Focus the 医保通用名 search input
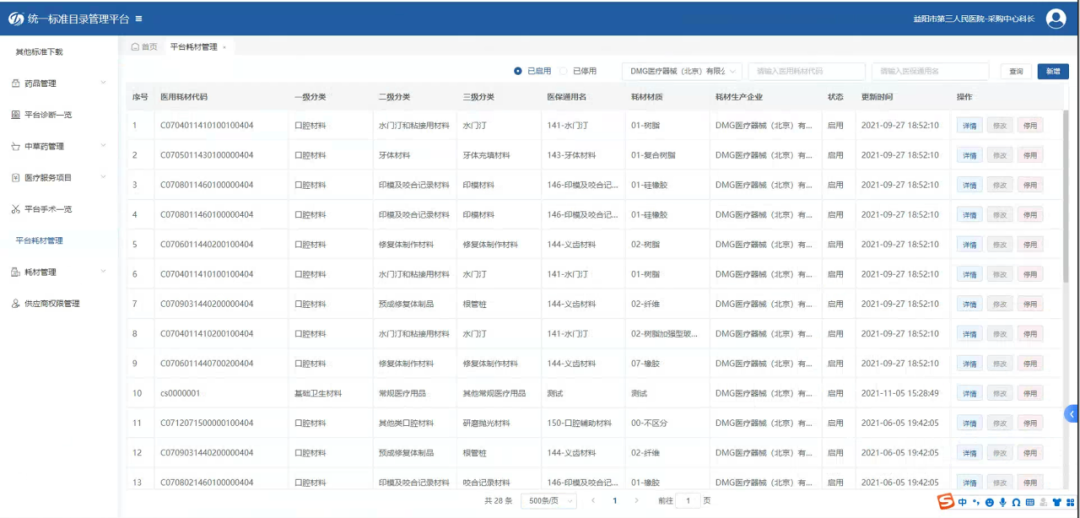Image resolution: width=1080 pixels, height=518 pixels. coord(930,71)
